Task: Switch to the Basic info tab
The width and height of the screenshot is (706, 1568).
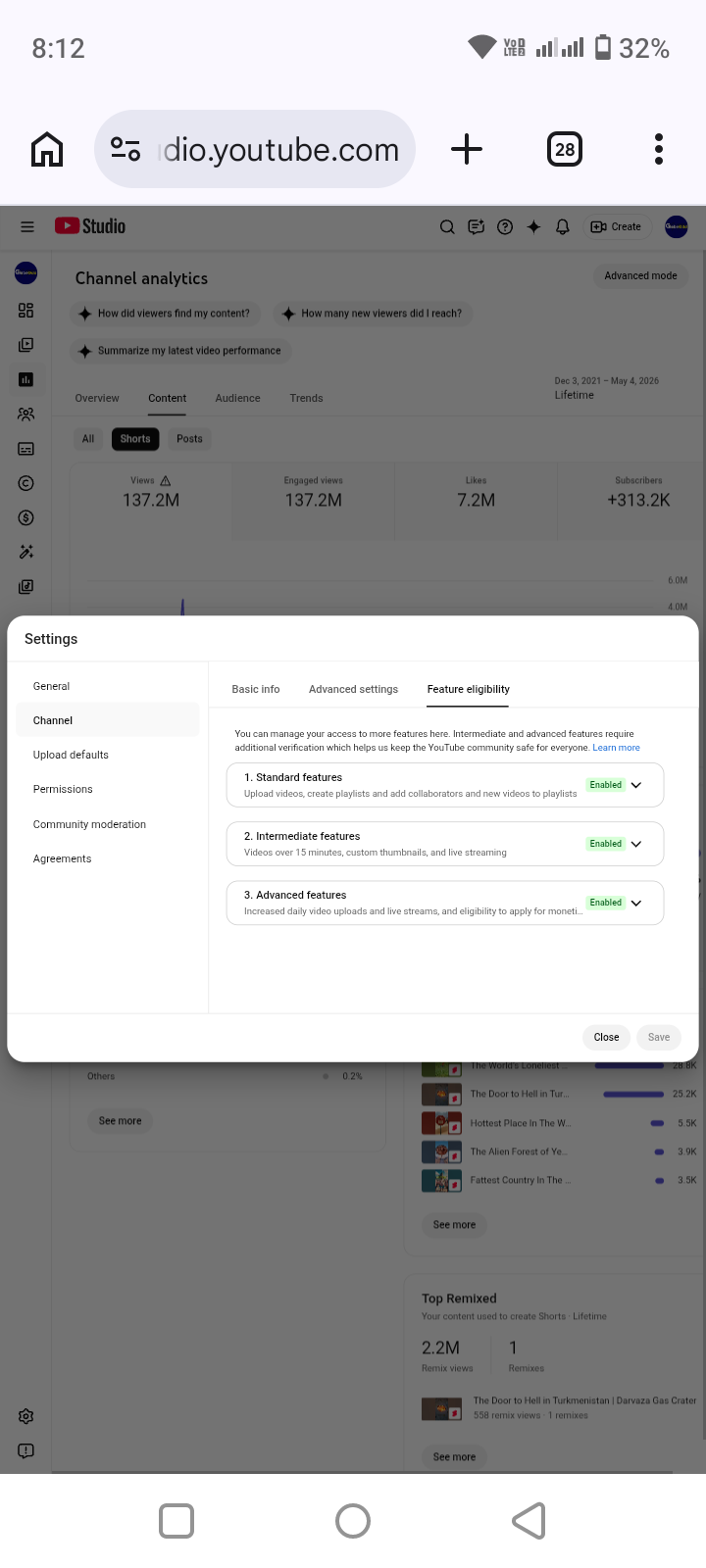Action: pyautogui.click(x=256, y=689)
